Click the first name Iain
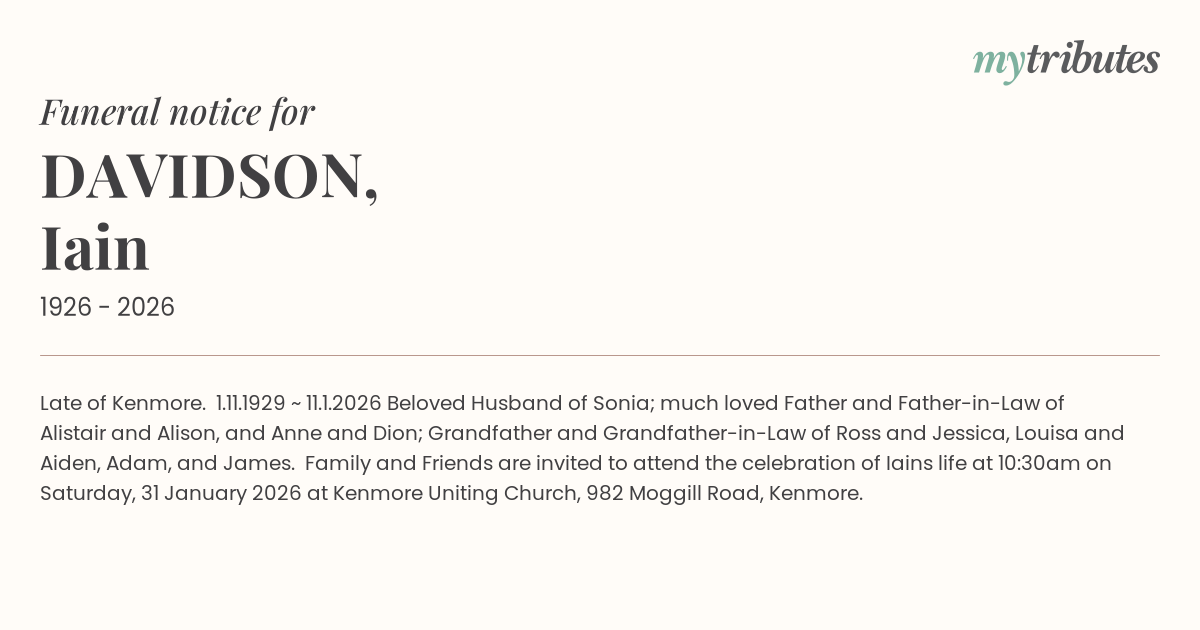Screen dimensions: 1200x630 click(x=95, y=249)
